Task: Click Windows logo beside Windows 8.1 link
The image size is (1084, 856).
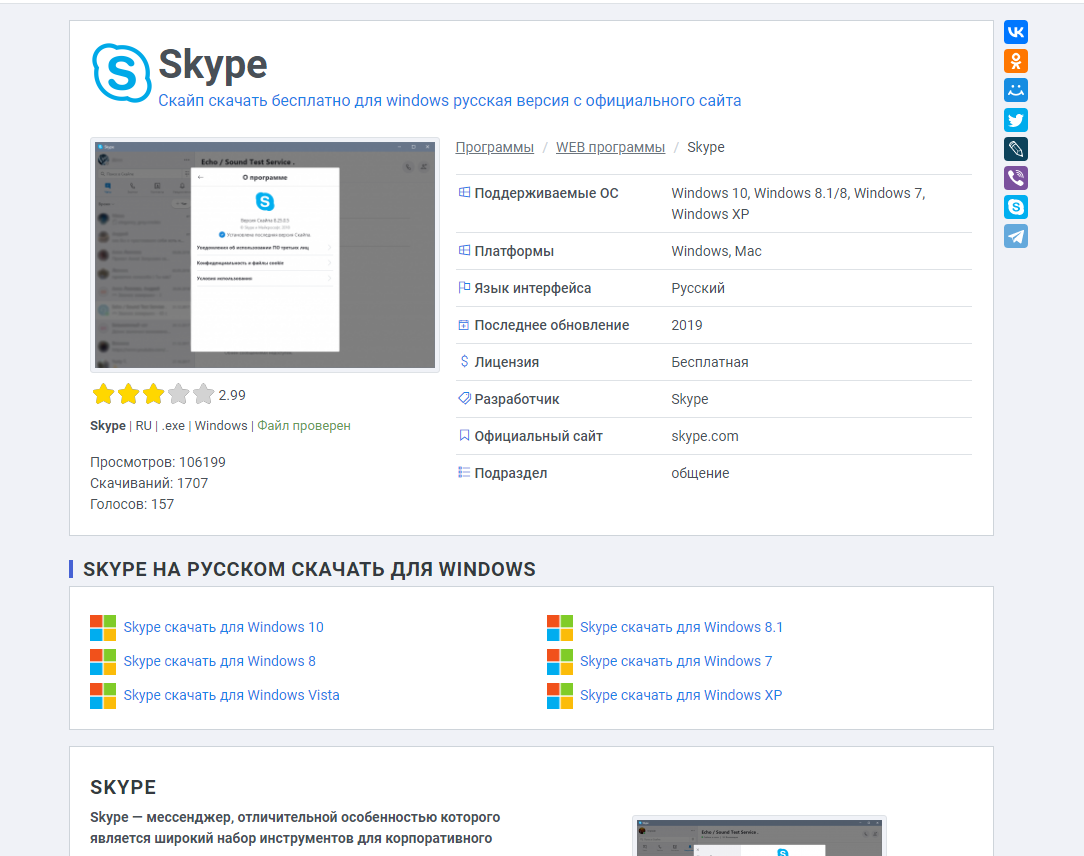Action: 560,628
